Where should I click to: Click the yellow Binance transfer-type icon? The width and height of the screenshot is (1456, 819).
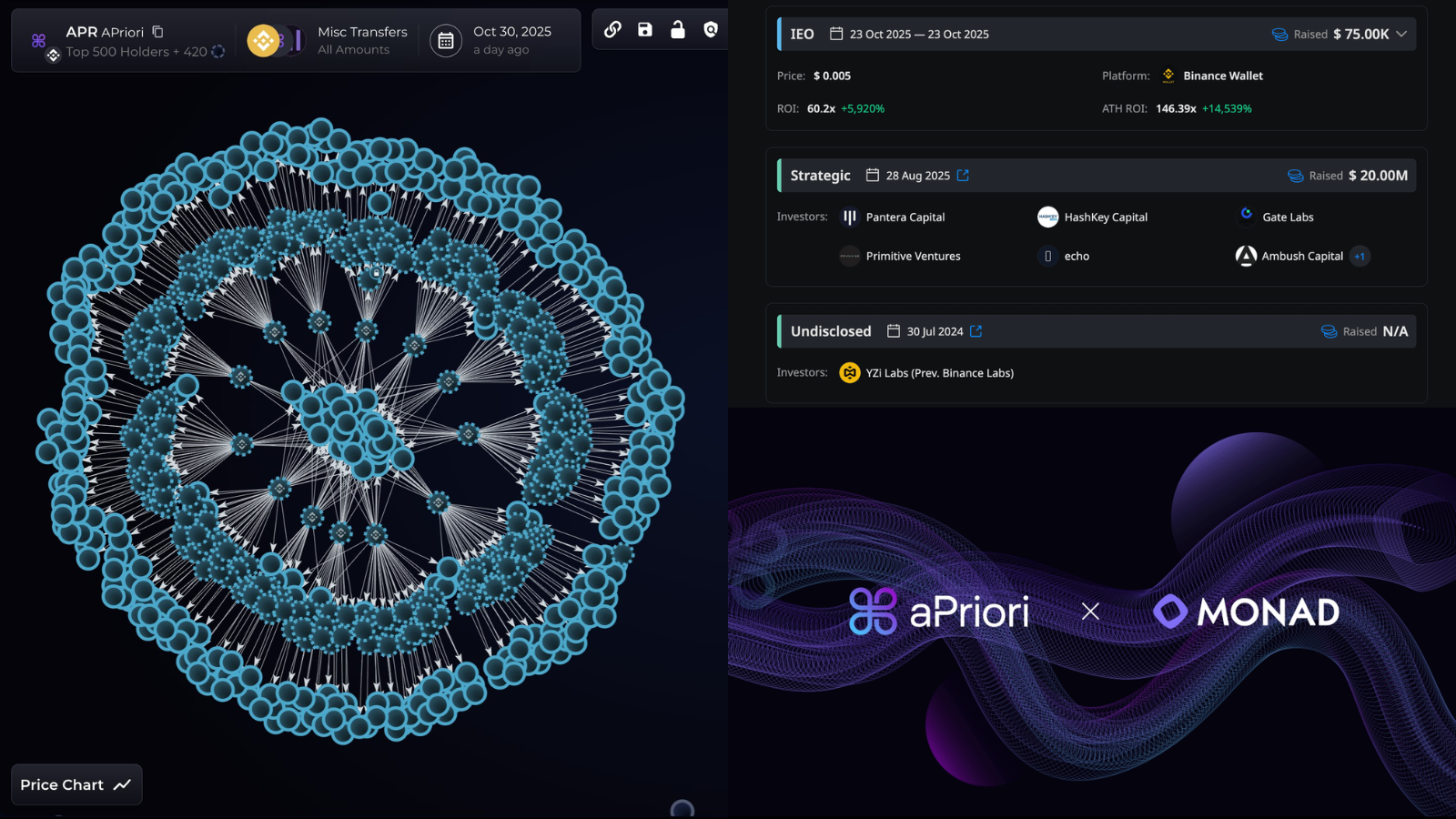264,41
